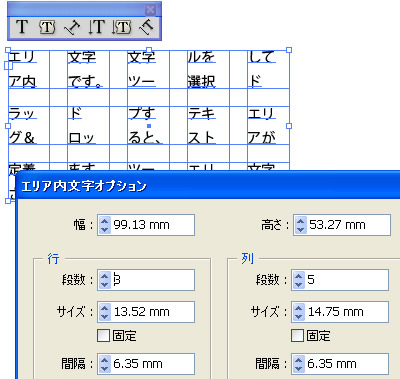Click the text cell reading プすると、
The width and height of the screenshot is (400, 379).
pyautogui.click(x=148, y=125)
